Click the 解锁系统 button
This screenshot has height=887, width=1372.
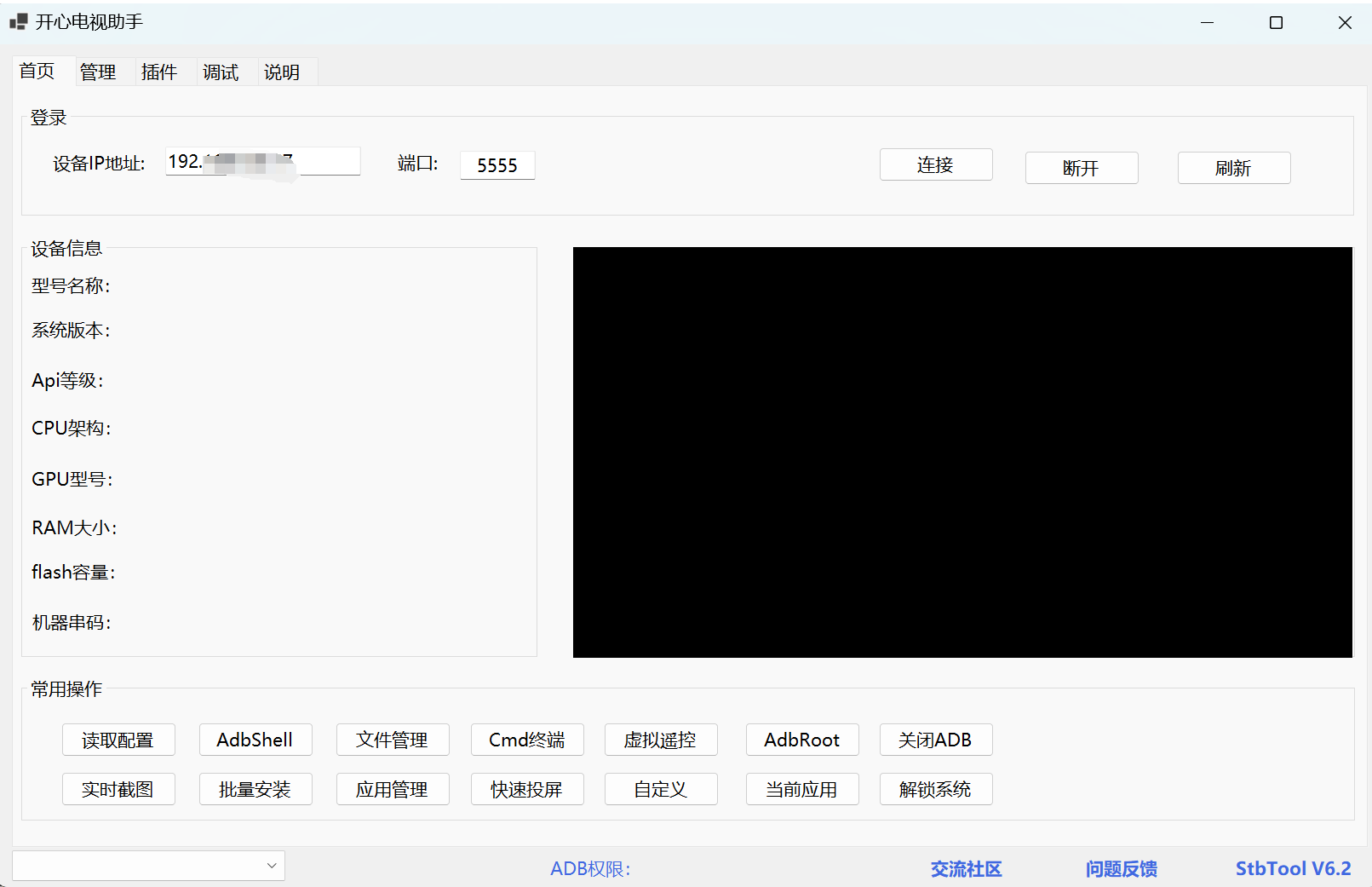936,789
